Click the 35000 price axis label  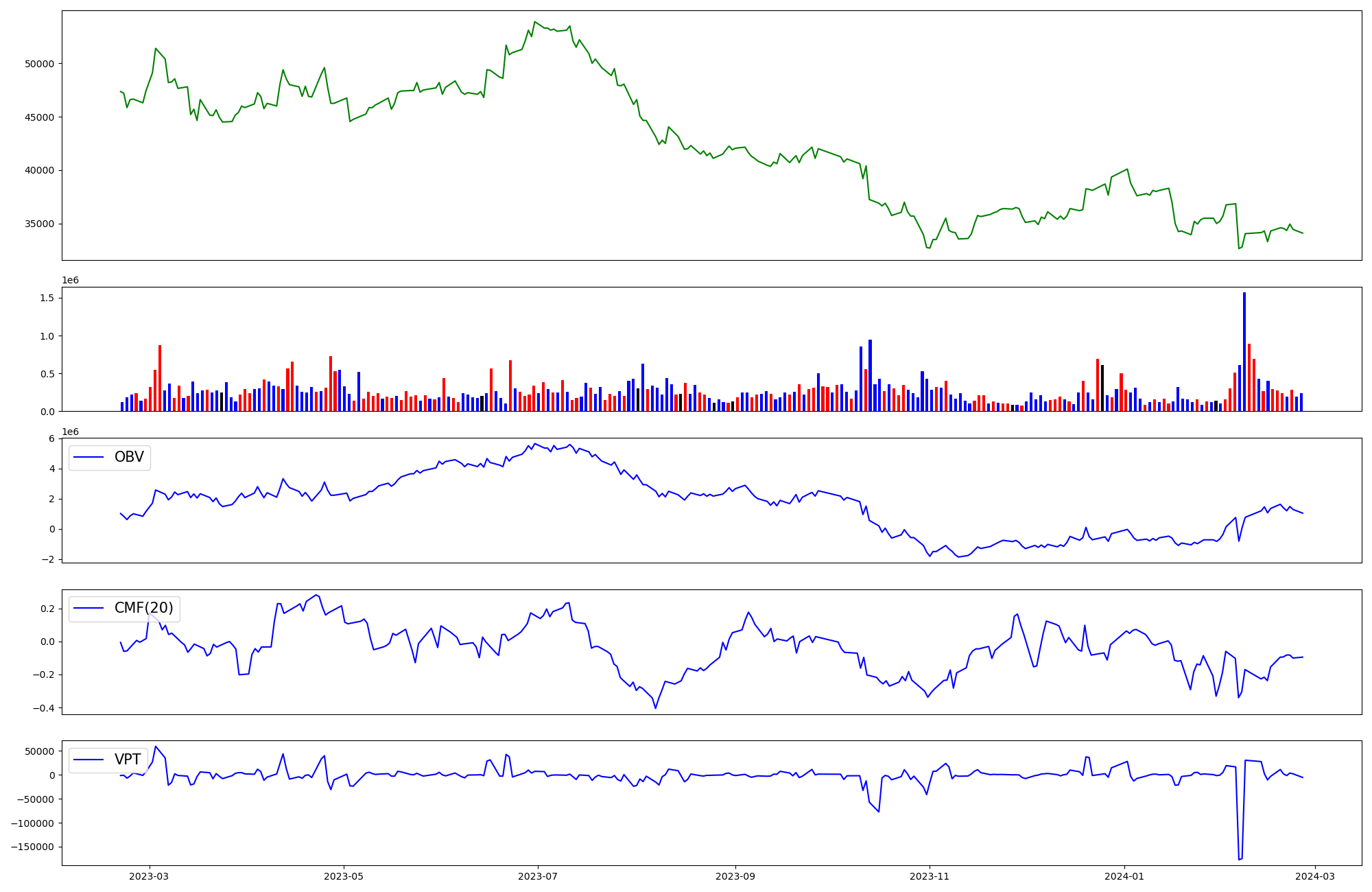(39, 224)
